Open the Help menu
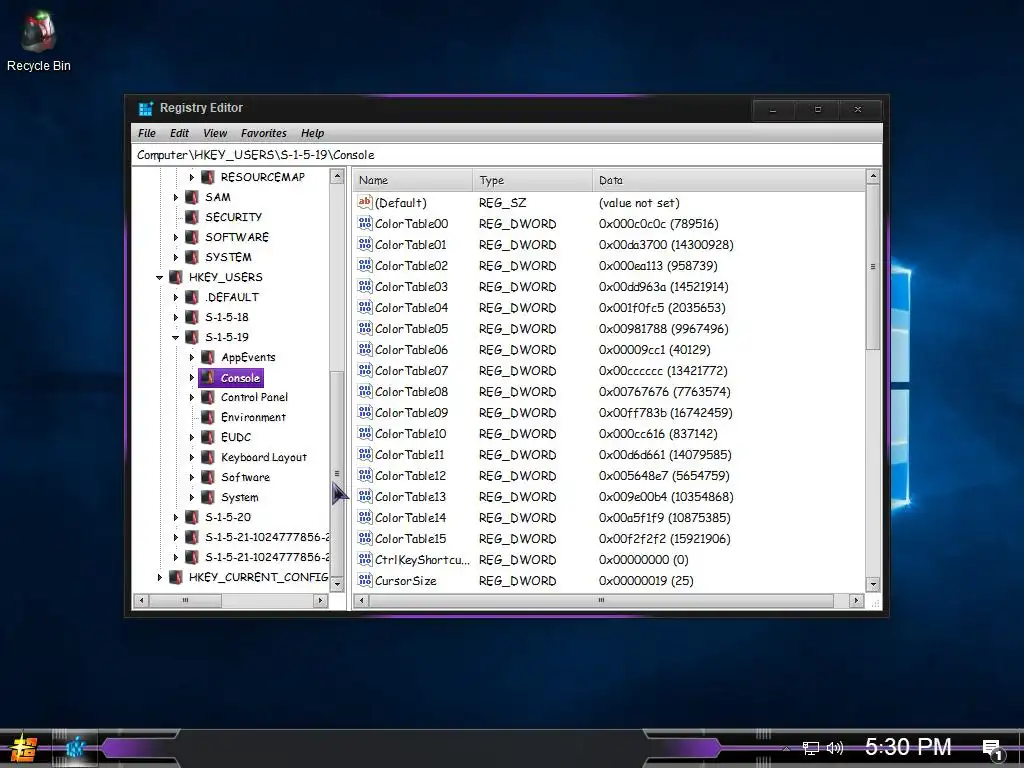The height and width of the screenshot is (768, 1024). tap(312, 133)
